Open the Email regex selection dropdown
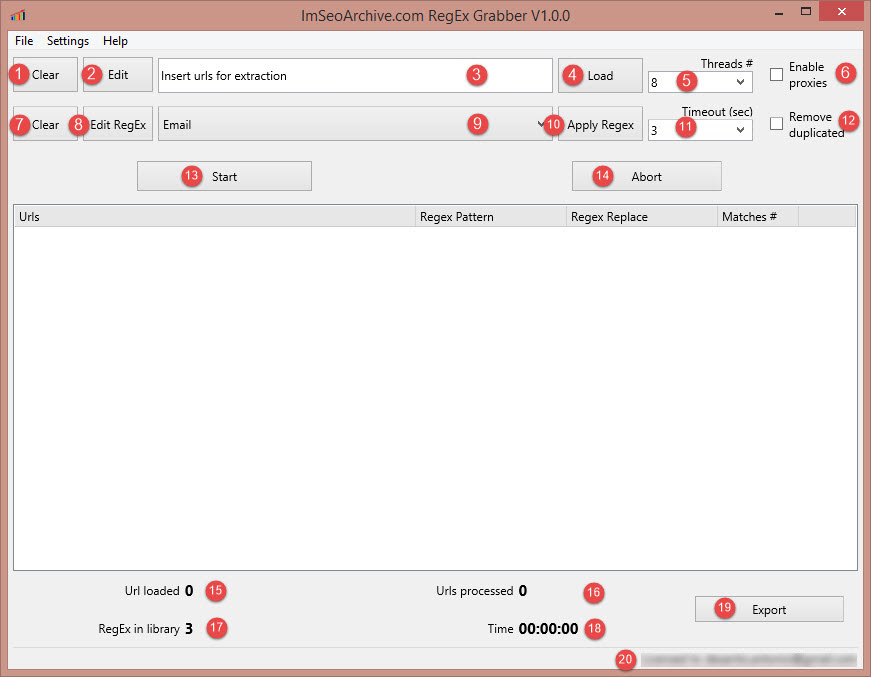 355,124
